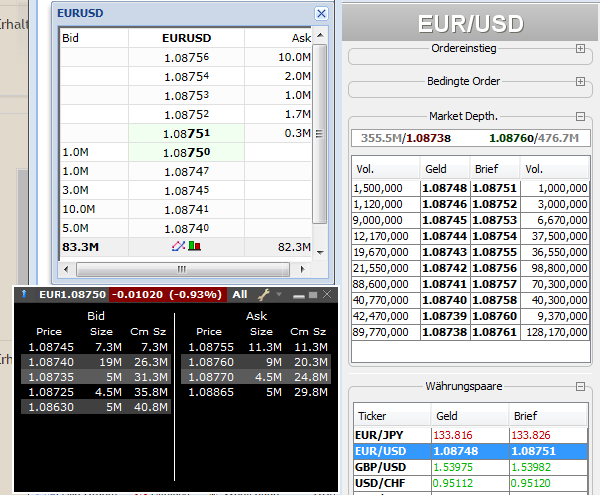This screenshot has height=495, width=600.
Task: Click the Ticker column header in Währungspaare
Action: point(371,416)
